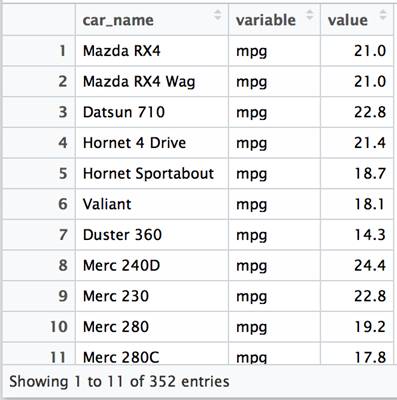The width and height of the screenshot is (397, 400).
Task: Select the Hornet Sportabout cell
Action: pos(152,174)
